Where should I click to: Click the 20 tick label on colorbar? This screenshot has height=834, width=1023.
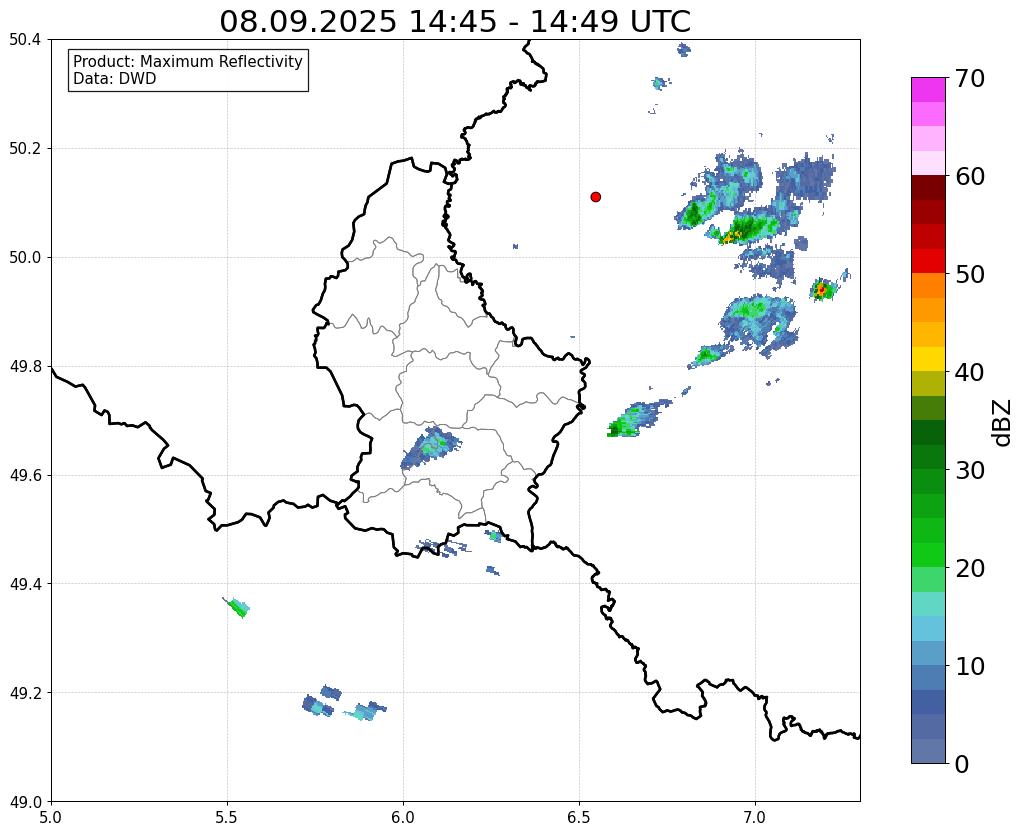pos(970,568)
